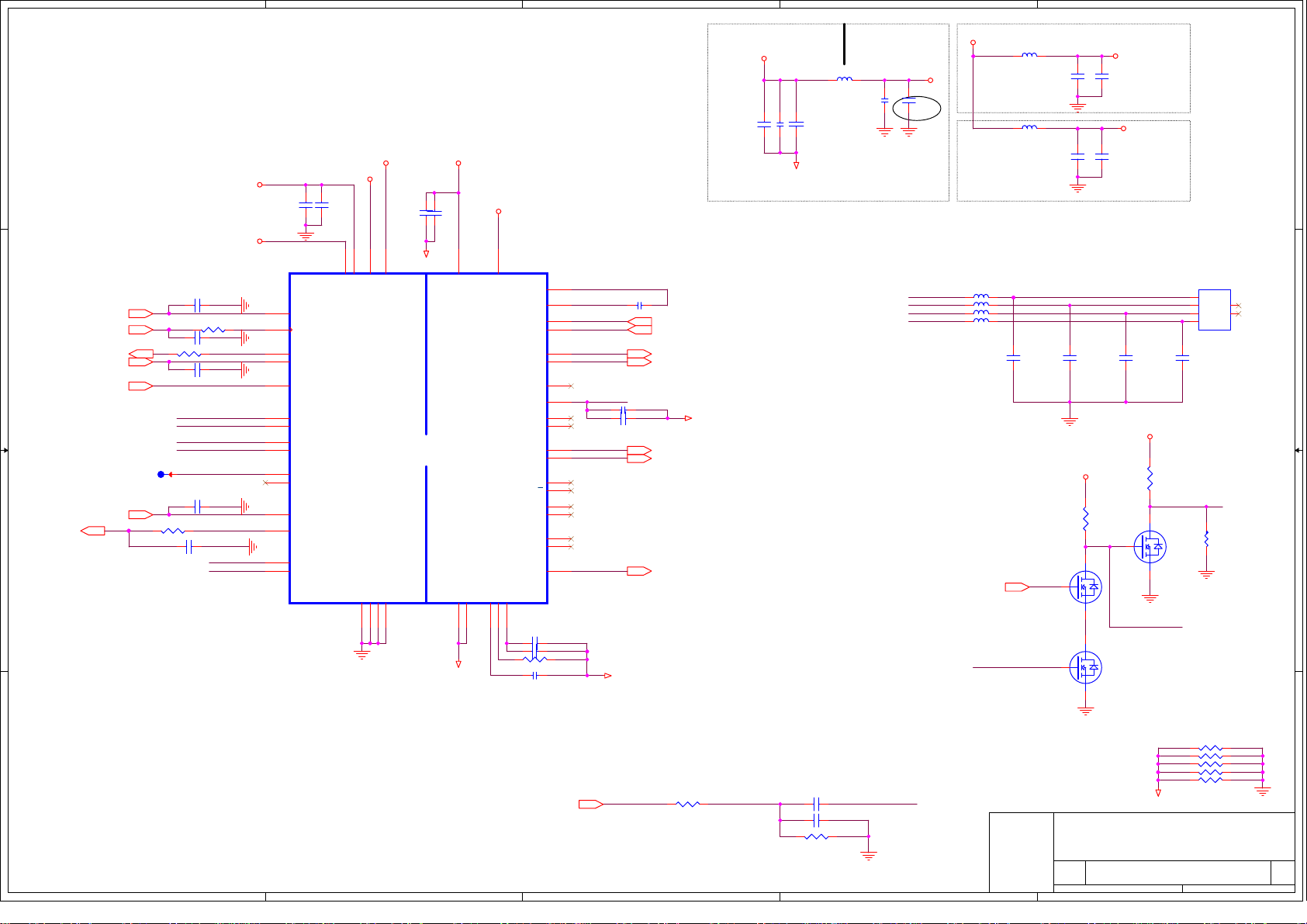
Task: Select the small blue connector box fed by four lines
Action: point(1215,310)
